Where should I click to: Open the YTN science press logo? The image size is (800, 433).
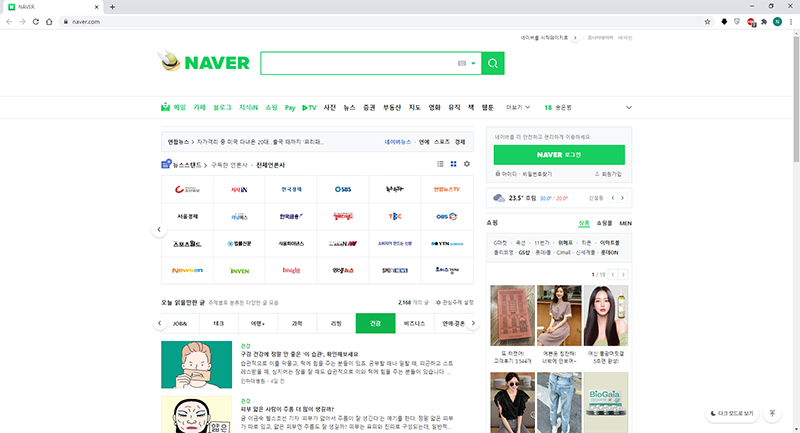click(446, 243)
